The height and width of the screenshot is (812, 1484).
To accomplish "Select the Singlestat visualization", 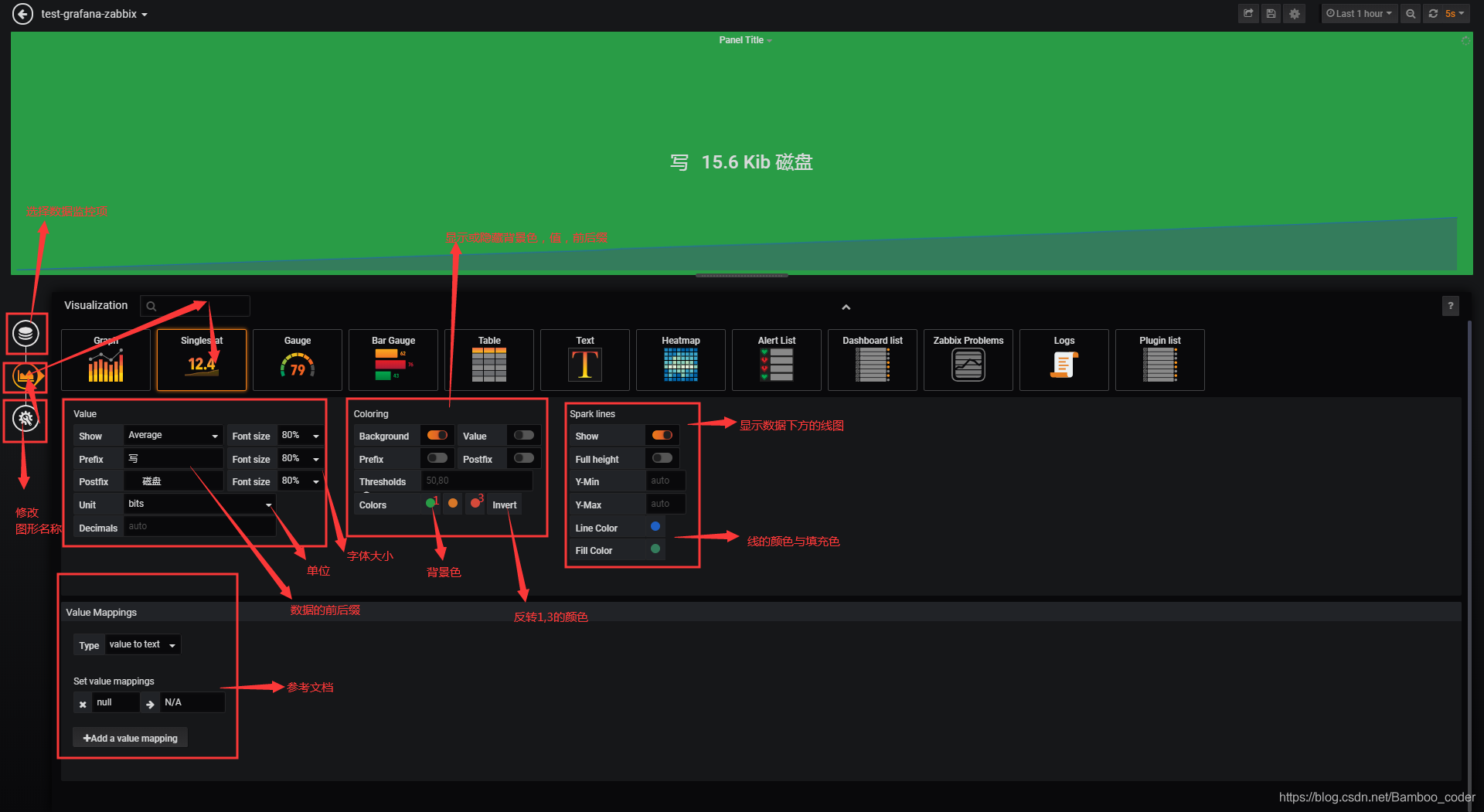I will coord(202,360).
